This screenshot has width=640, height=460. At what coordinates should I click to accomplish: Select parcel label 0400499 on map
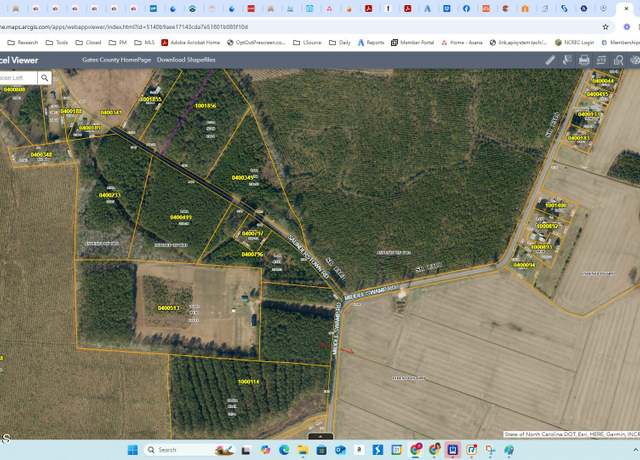(x=181, y=218)
